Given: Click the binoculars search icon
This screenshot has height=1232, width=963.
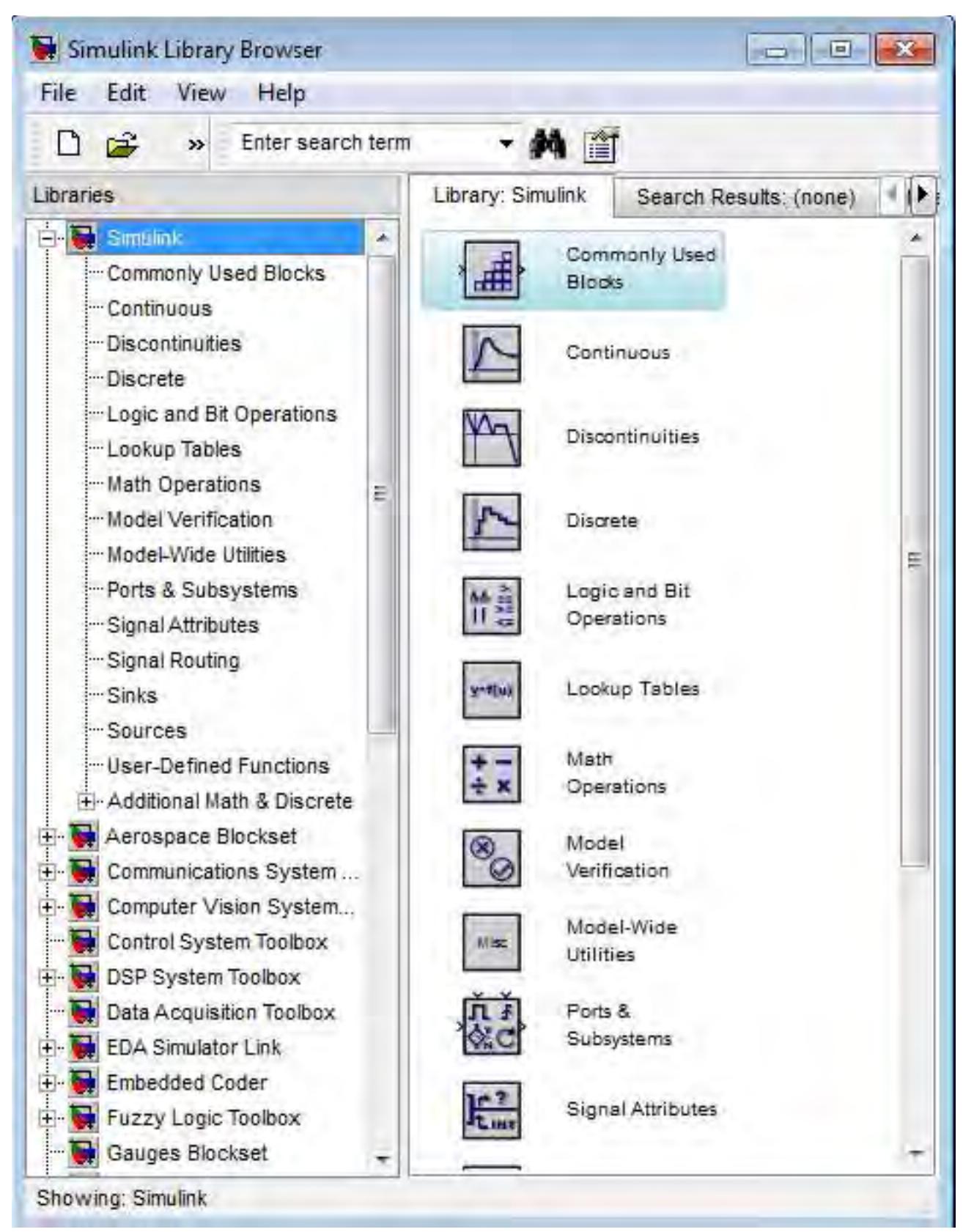Looking at the screenshot, I should [547, 144].
